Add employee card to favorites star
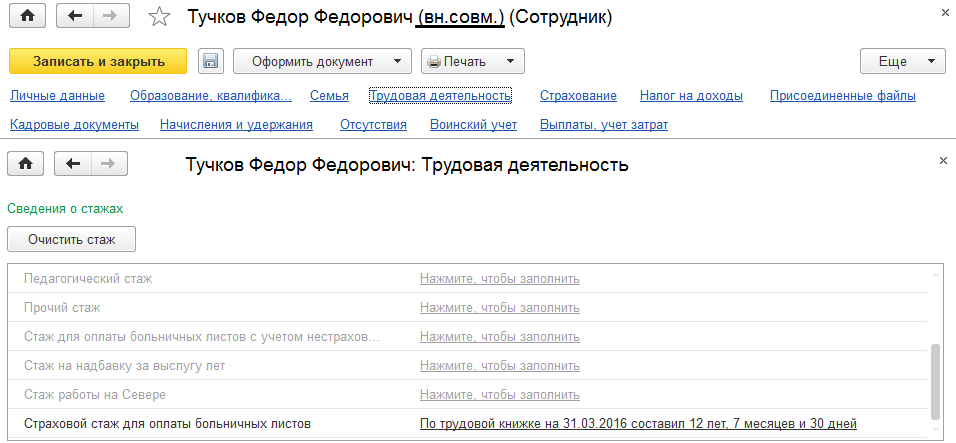Screen dimensions: 956x443 point(159,17)
